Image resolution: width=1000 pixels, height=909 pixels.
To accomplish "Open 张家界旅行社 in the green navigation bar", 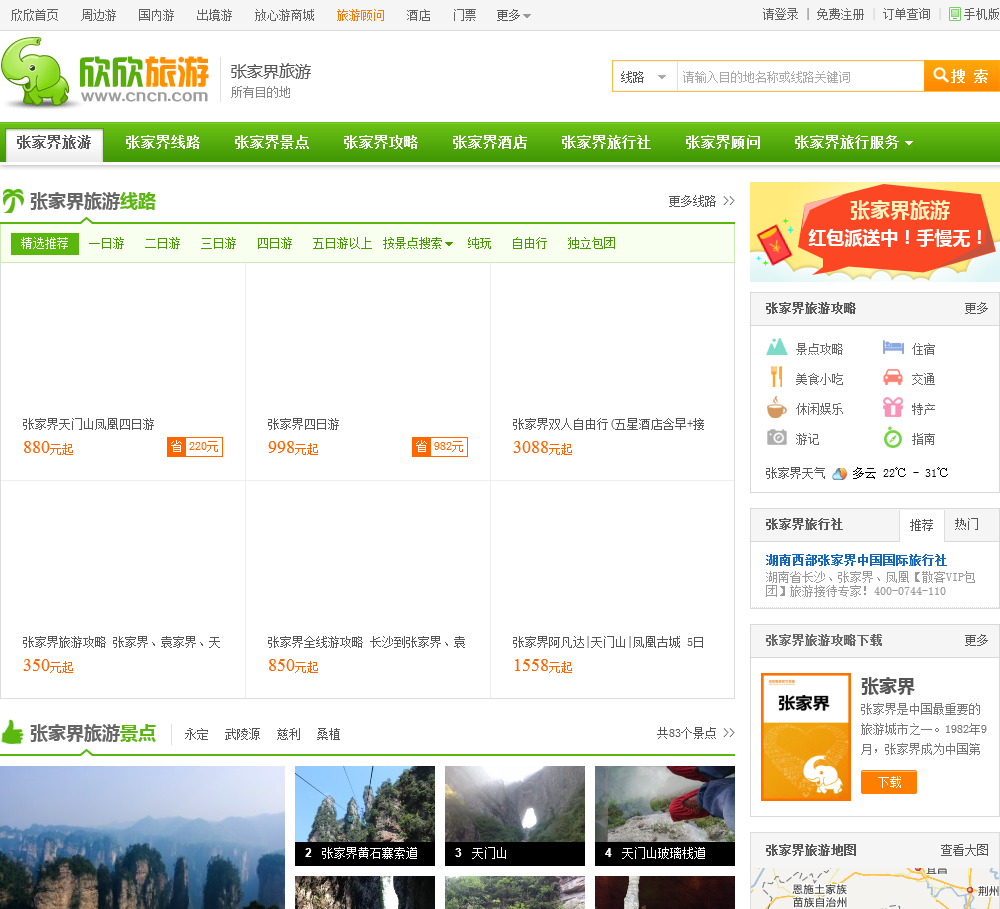I will pyautogui.click(x=606, y=142).
